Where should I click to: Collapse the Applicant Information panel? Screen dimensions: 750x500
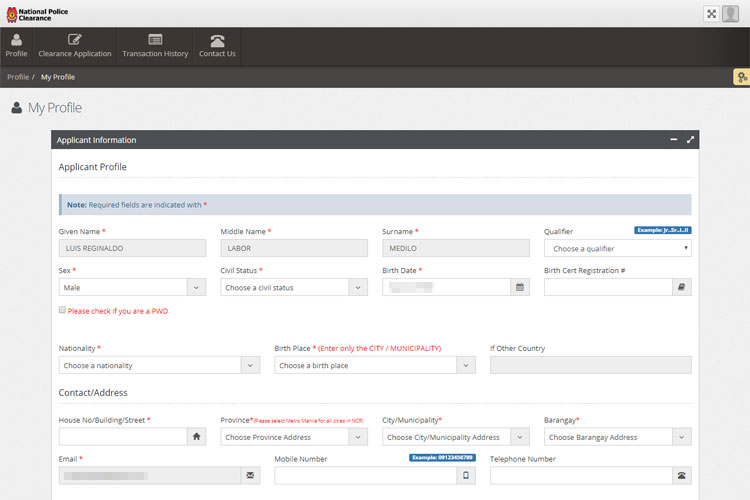673,140
